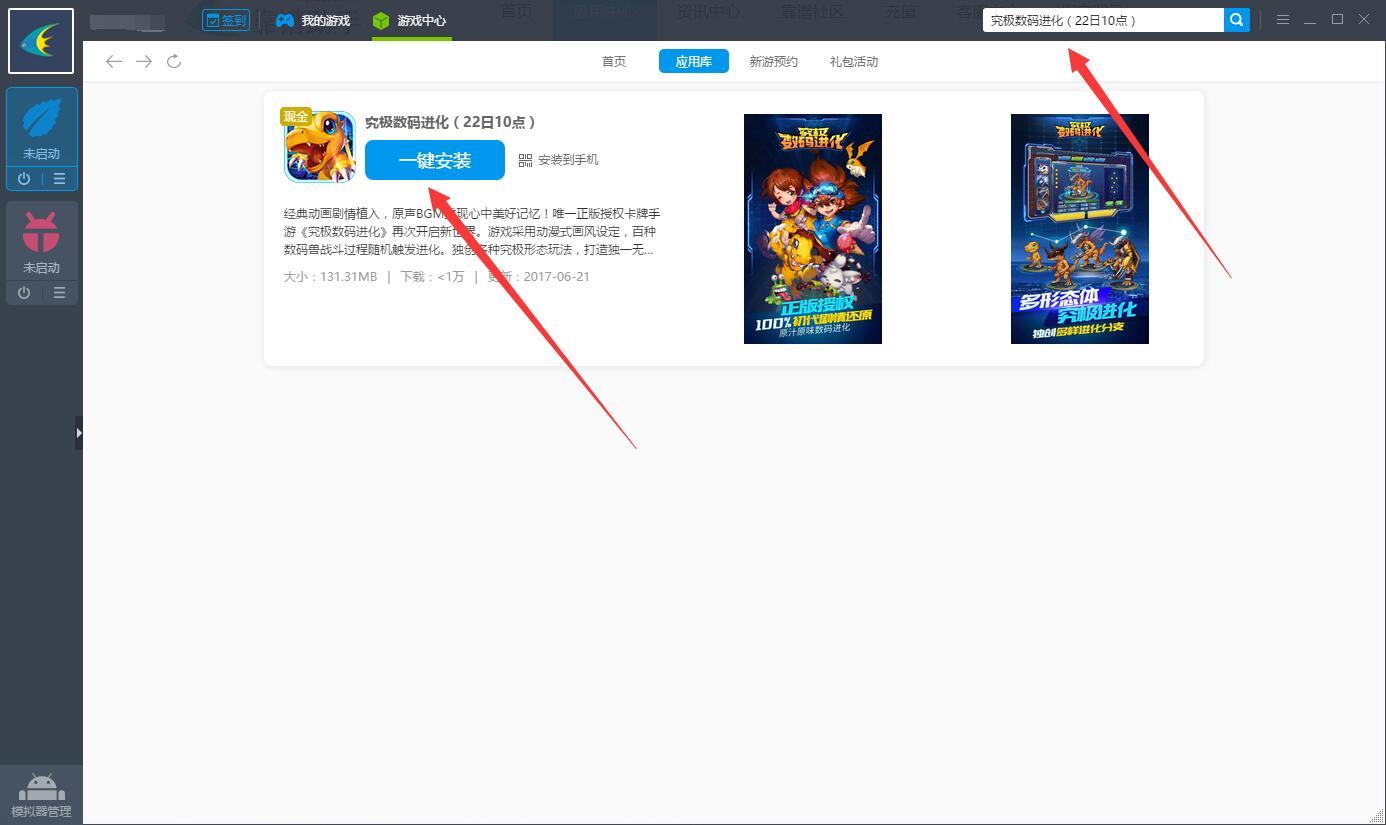Open 模拟器管理 emulator manager

click(41, 795)
